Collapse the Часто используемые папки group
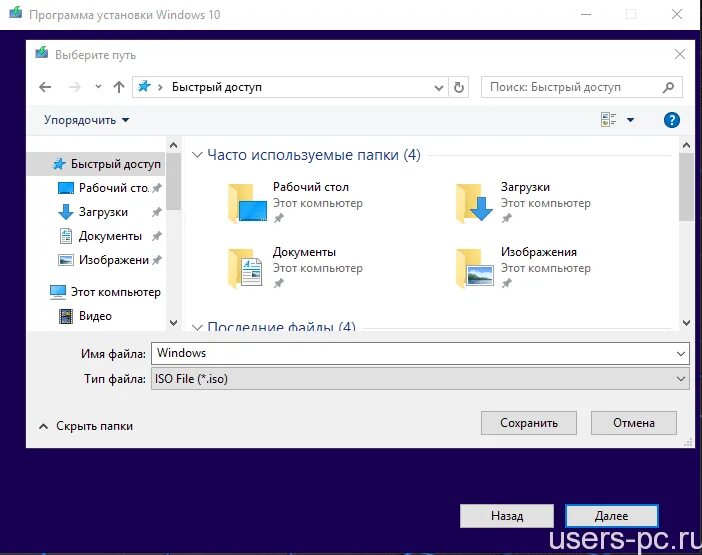 pyautogui.click(x=197, y=155)
